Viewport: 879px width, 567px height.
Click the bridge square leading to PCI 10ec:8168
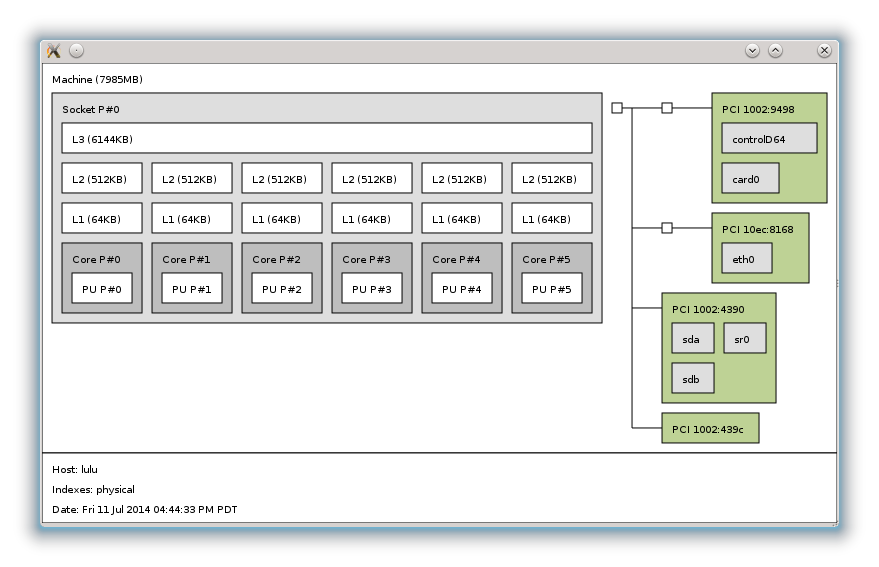(x=667, y=228)
